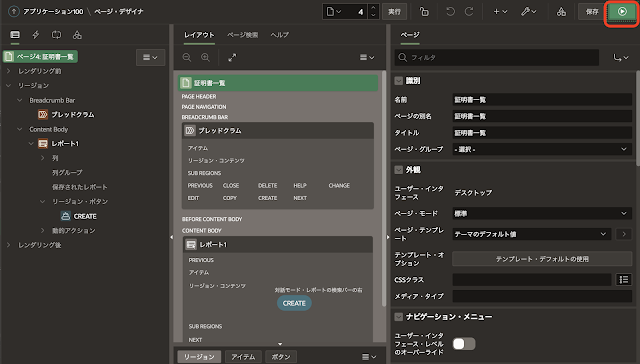Image resolution: width=640 pixels, height=364 pixels.
Task: Open the utilities wrench menu
Action: [529, 12]
